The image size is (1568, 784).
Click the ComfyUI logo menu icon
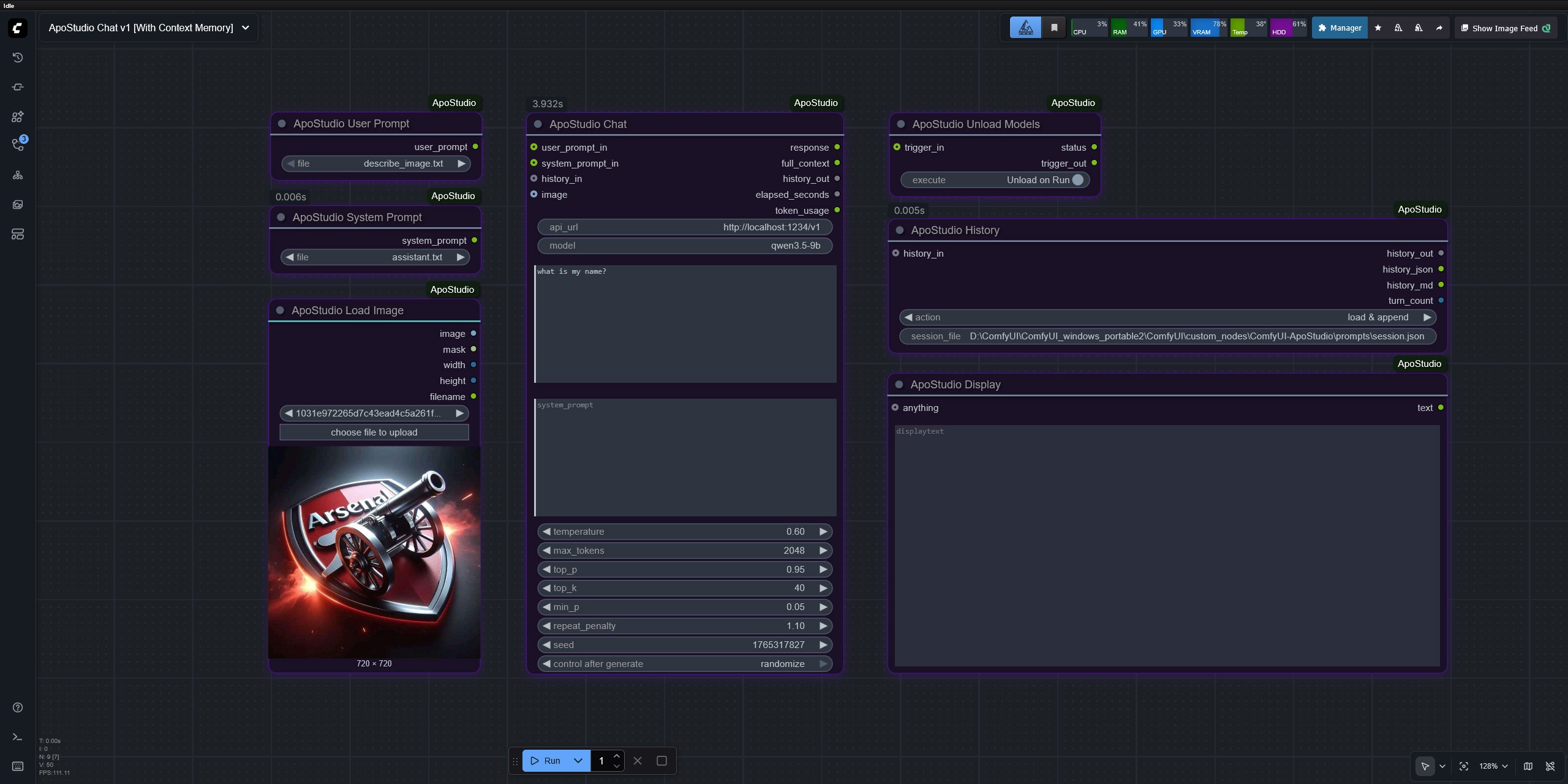coord(18,28)
